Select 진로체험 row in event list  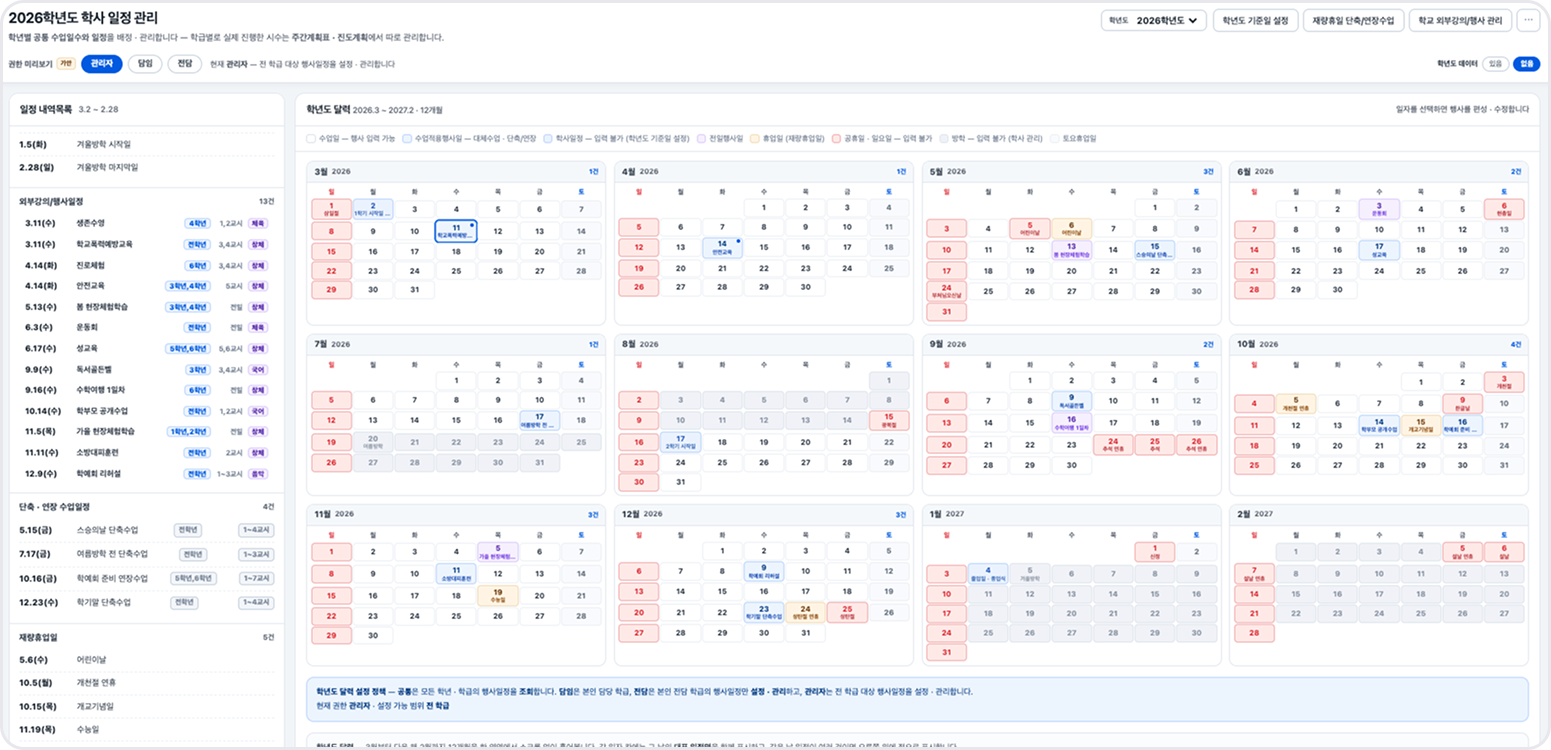[x=148, y=265]
